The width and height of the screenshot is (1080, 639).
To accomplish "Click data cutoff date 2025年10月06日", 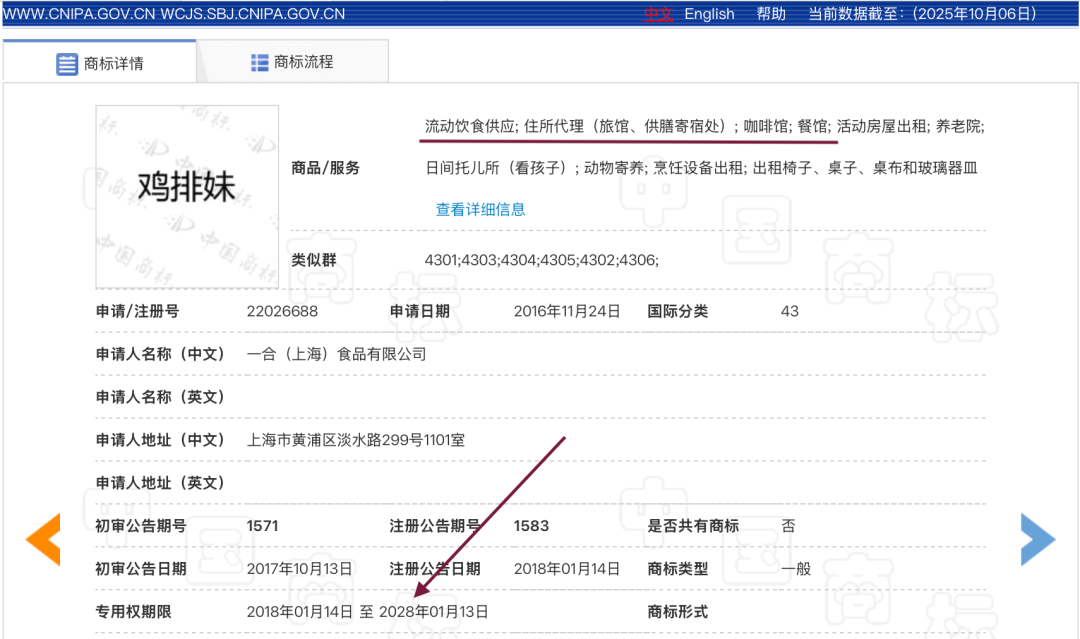I will click(974, 14).
